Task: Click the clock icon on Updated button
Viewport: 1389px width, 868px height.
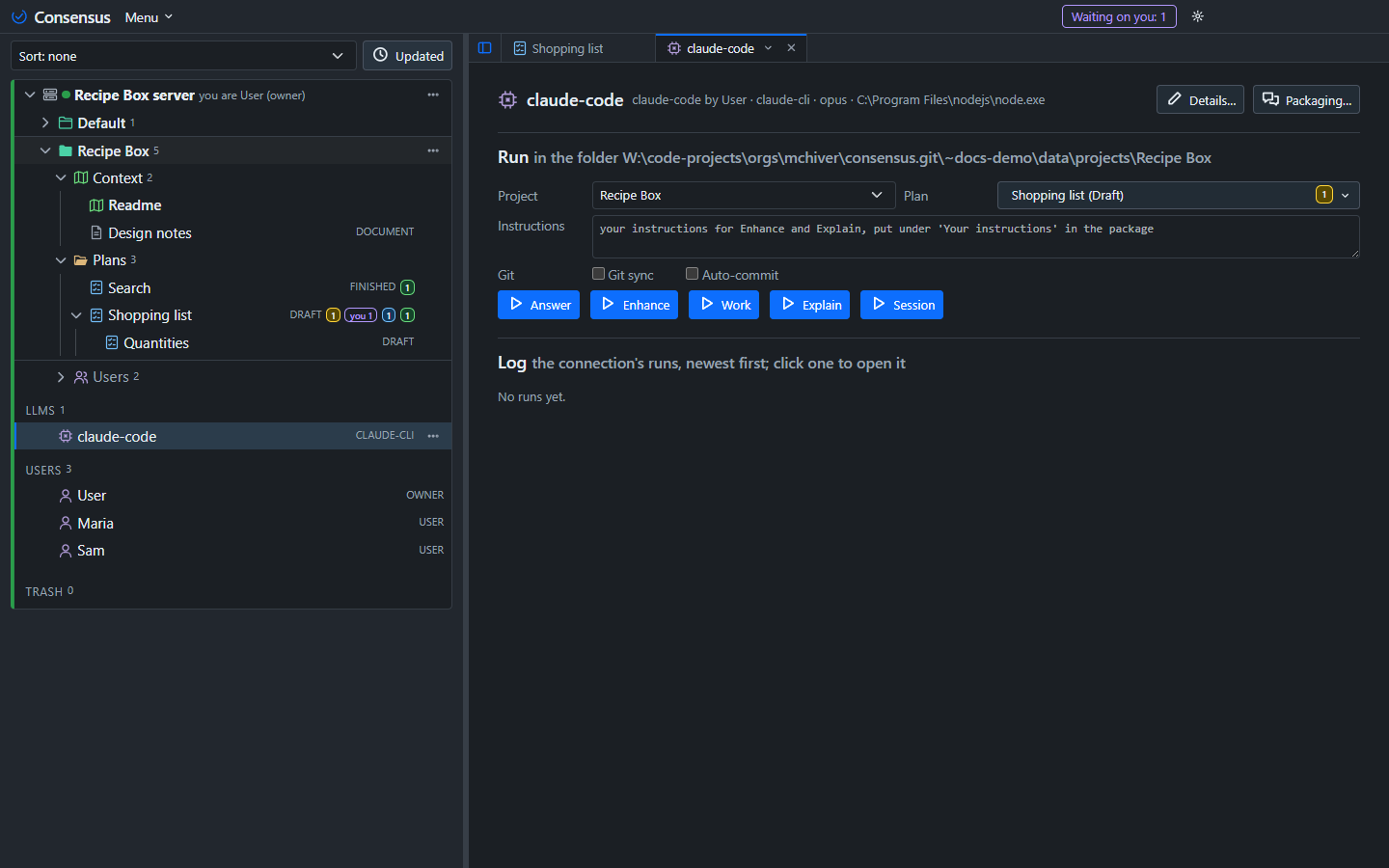Action: coord(381,55)
